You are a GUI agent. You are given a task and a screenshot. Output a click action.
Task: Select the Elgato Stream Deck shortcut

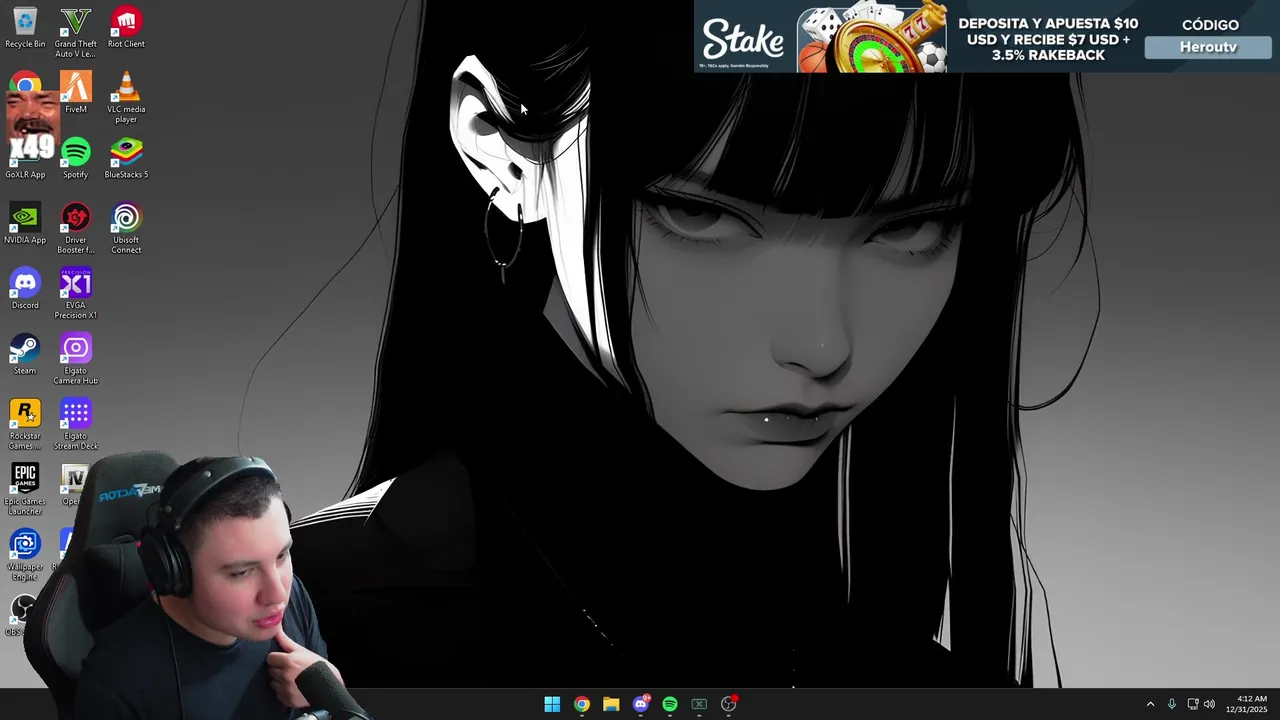tap(76, 424)
